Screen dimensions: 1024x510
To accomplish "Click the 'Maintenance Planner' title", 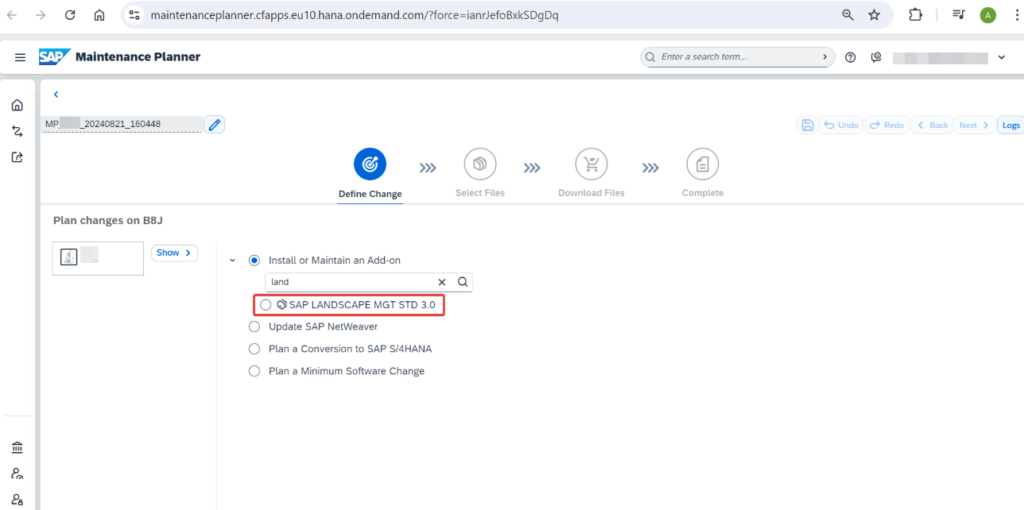I will tap(138, 57).
